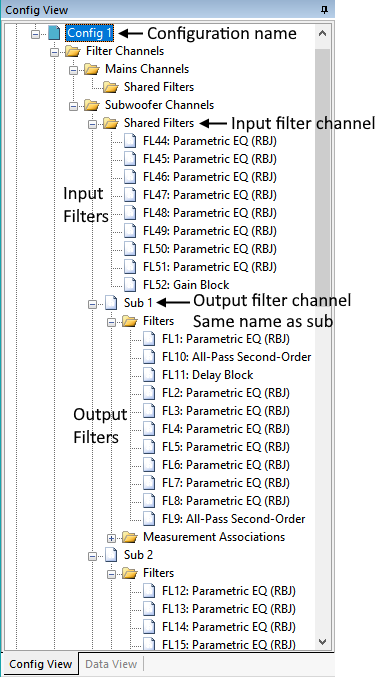This screenshot has width=380, height=677.
Task: Click the Sub 2 channel page icon
Action: point(111,555)
